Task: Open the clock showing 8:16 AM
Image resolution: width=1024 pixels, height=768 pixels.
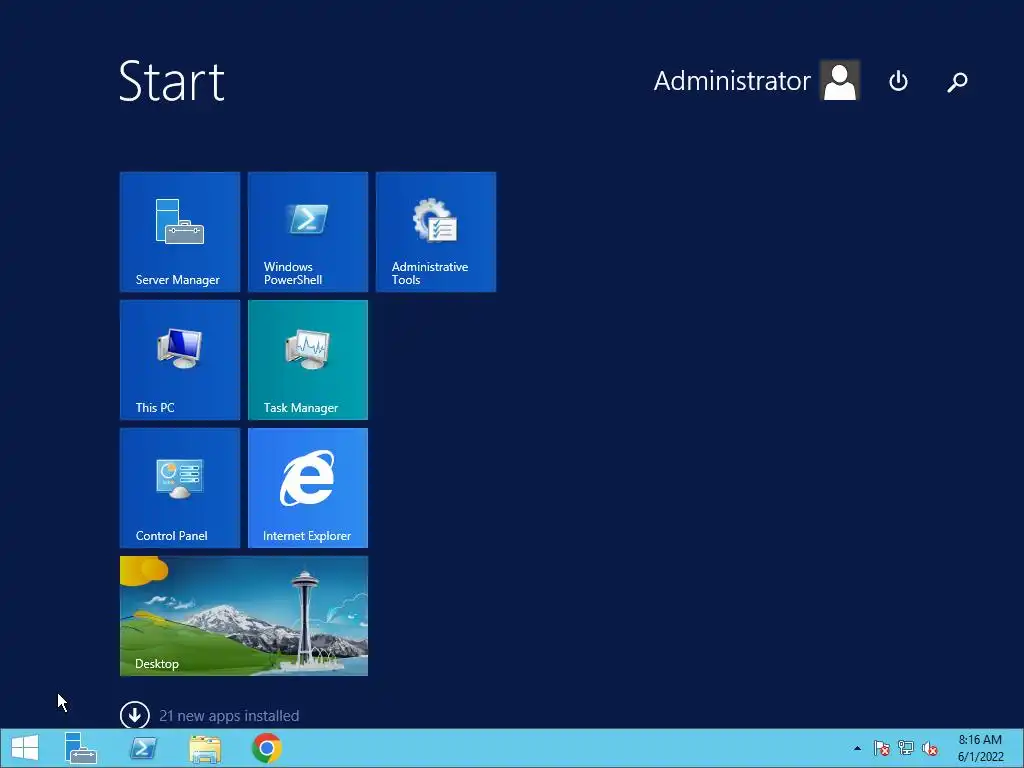Action: [x=980, y=748]
